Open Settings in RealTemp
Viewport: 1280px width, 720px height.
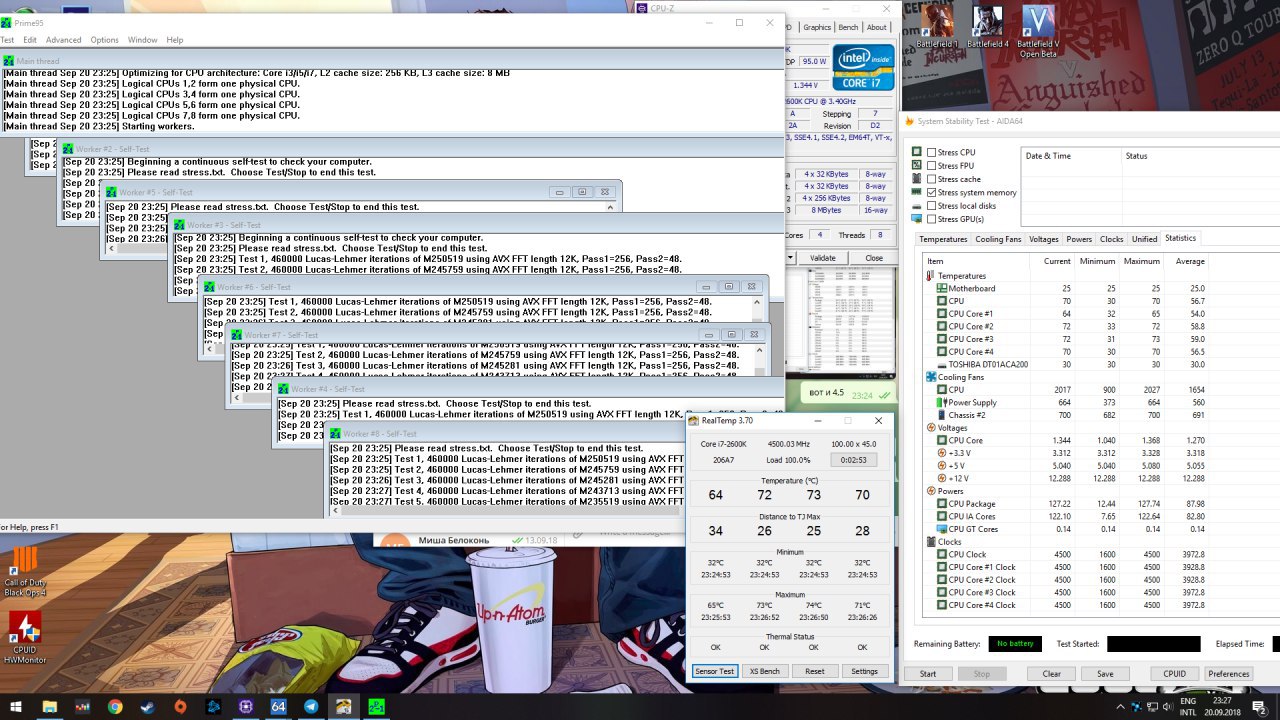(x=864, y=671)
